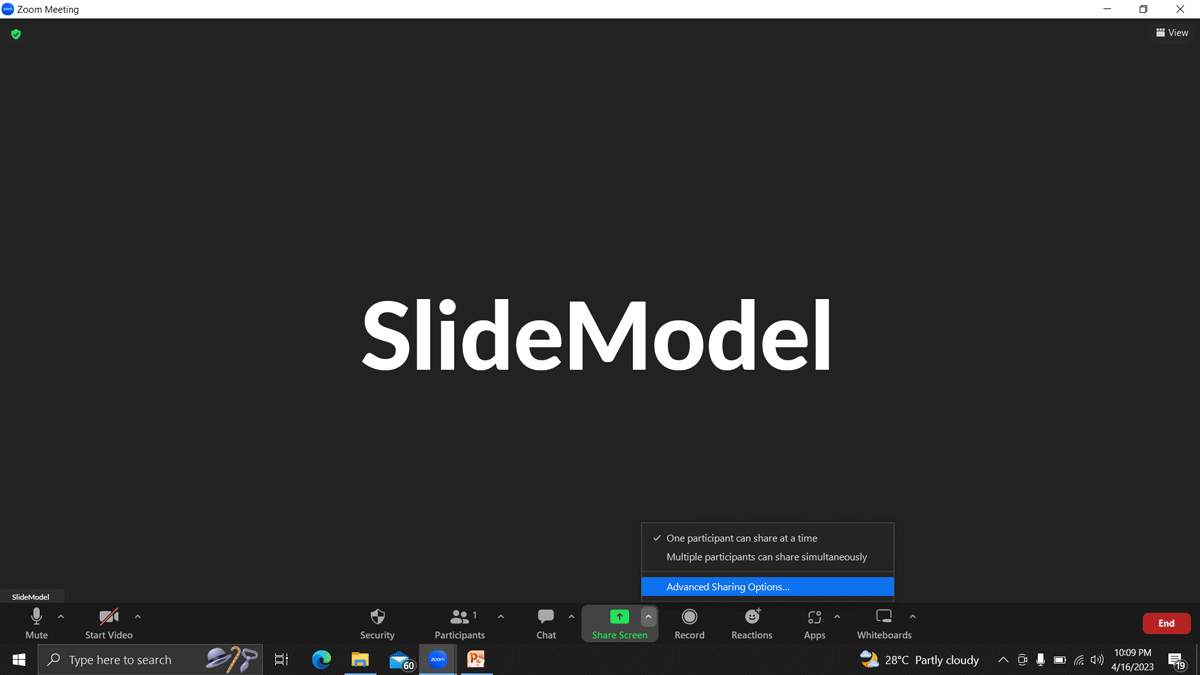This screenshot has height=675, width=1200.
Task: Open Windows Task View
Action: tap(281, 660)
